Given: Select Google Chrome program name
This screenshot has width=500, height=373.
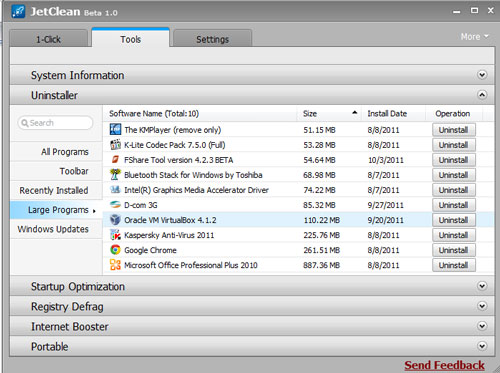Looking at the screenshot, I should (150, 250).
